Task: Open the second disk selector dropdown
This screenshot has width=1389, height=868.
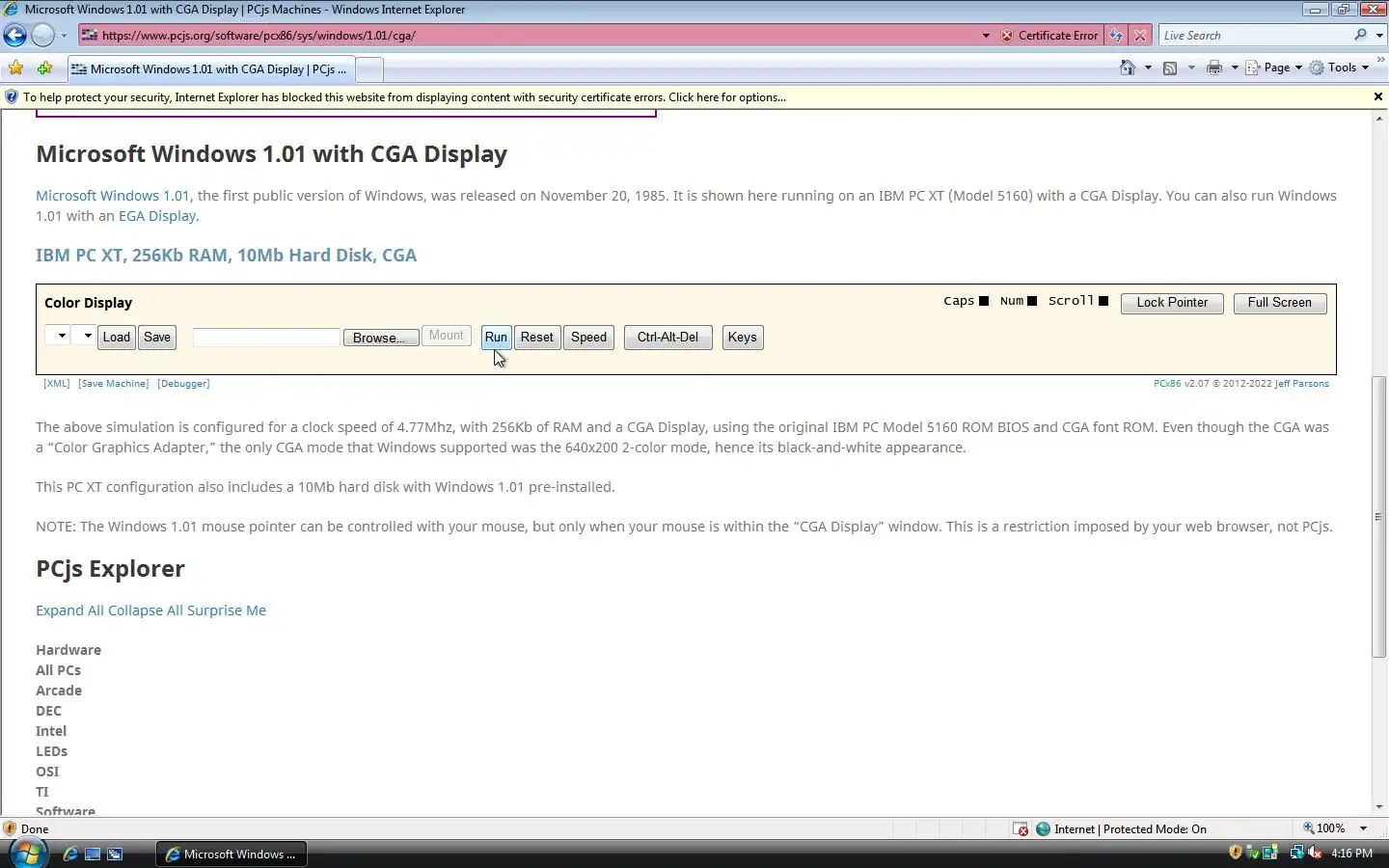Action: click(x=83, y=336)
